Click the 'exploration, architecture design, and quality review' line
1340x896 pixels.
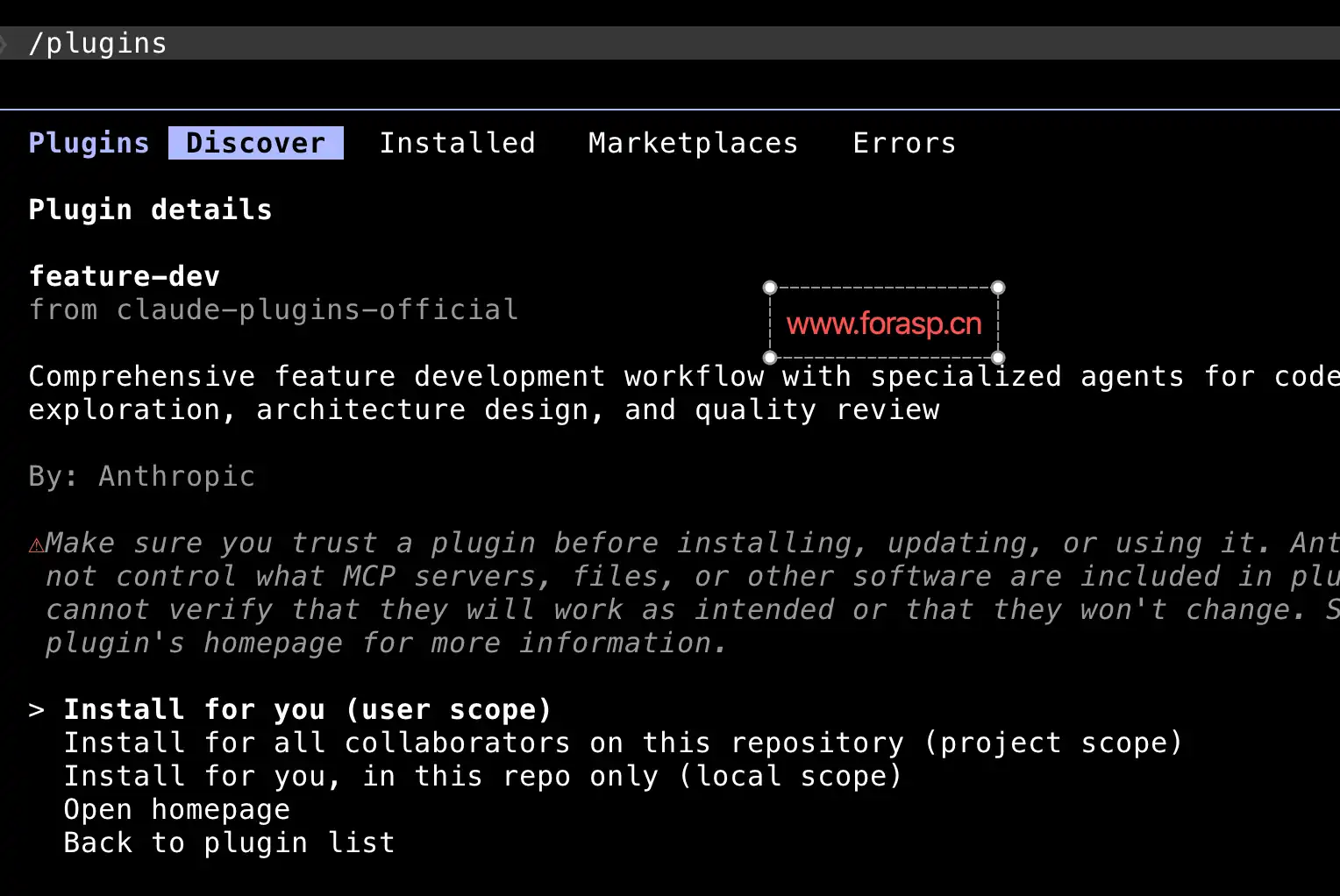(484, 409)
